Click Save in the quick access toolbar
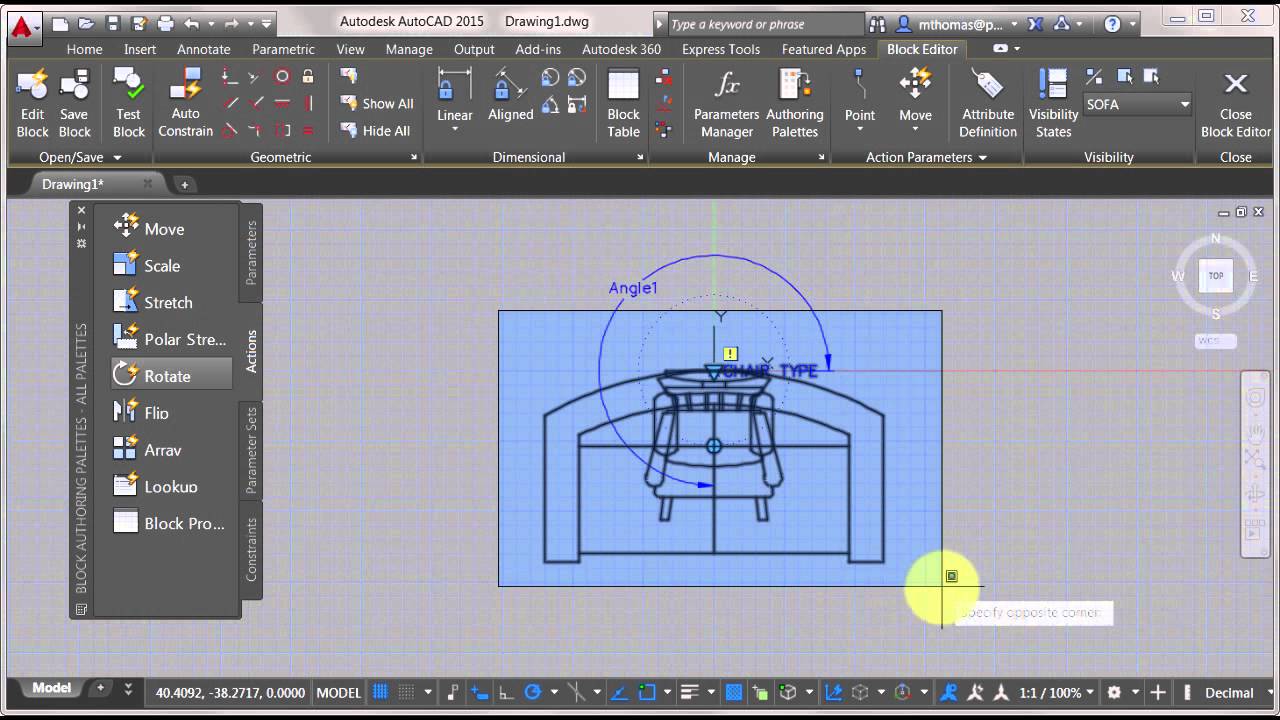The image size is (1280, 720). tap(113, 23)
